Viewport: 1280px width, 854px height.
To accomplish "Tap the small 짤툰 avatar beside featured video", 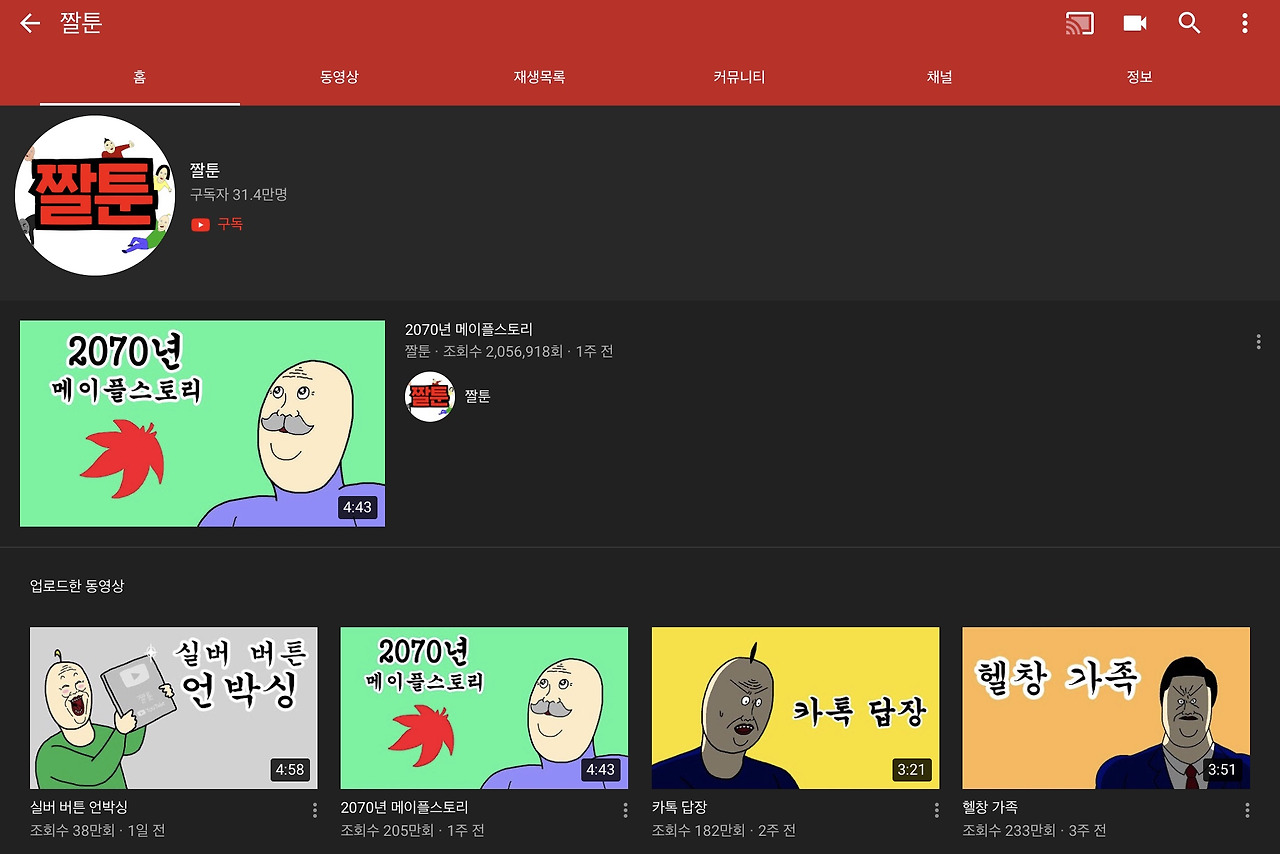I will 430,396.
